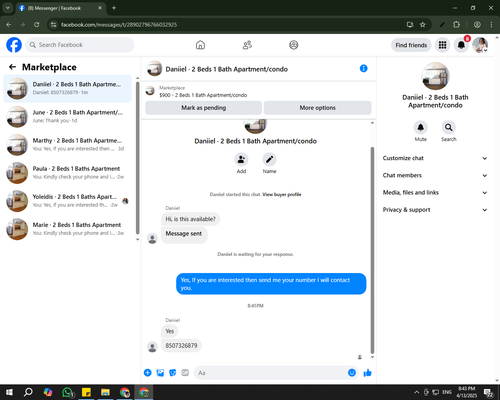The width and height of the screenshot is (500, 400).
Task: Open more actions with the plus icon
Action: [148, 373]
